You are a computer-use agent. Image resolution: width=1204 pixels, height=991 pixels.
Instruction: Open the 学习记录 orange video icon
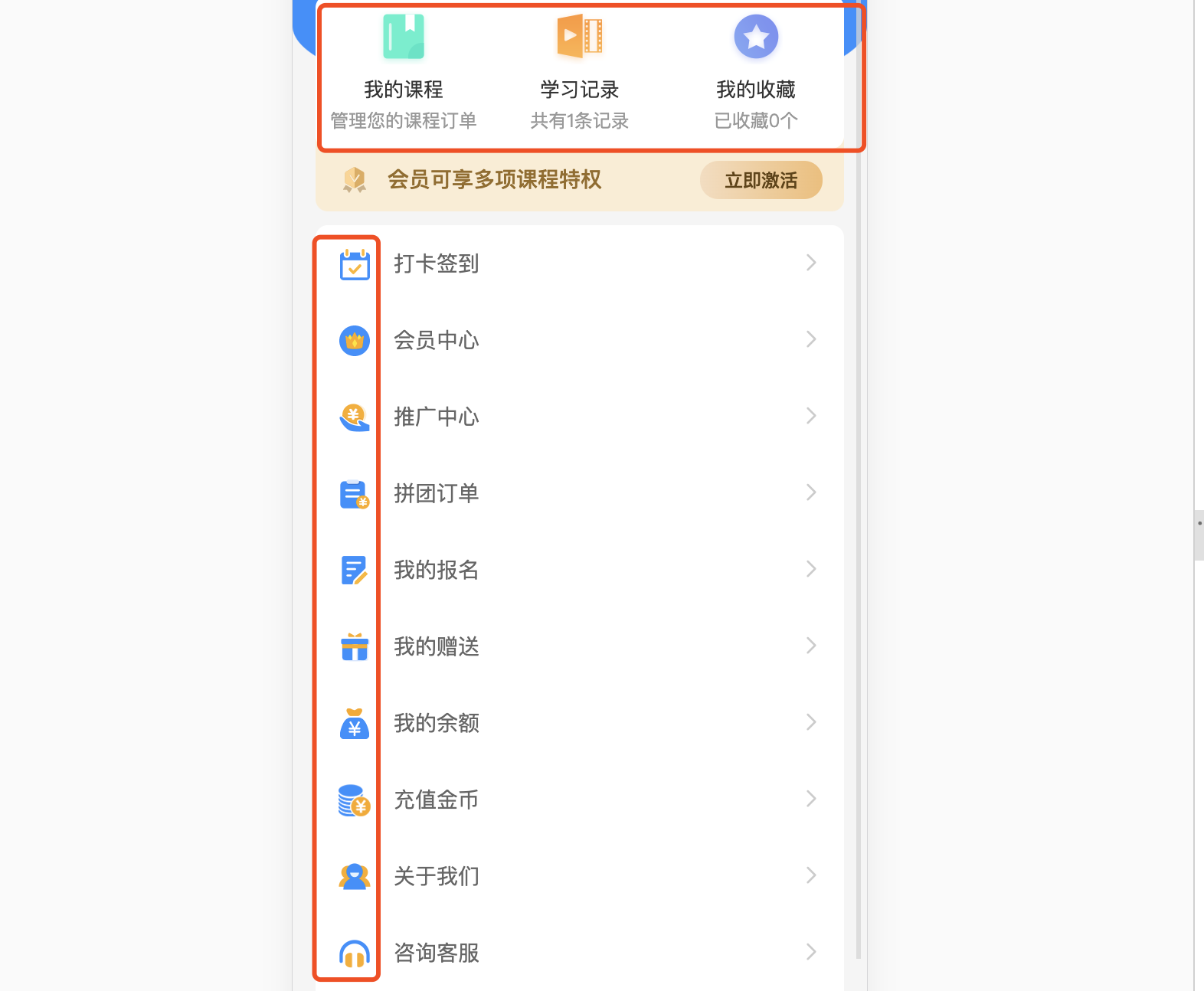(580, 36)
